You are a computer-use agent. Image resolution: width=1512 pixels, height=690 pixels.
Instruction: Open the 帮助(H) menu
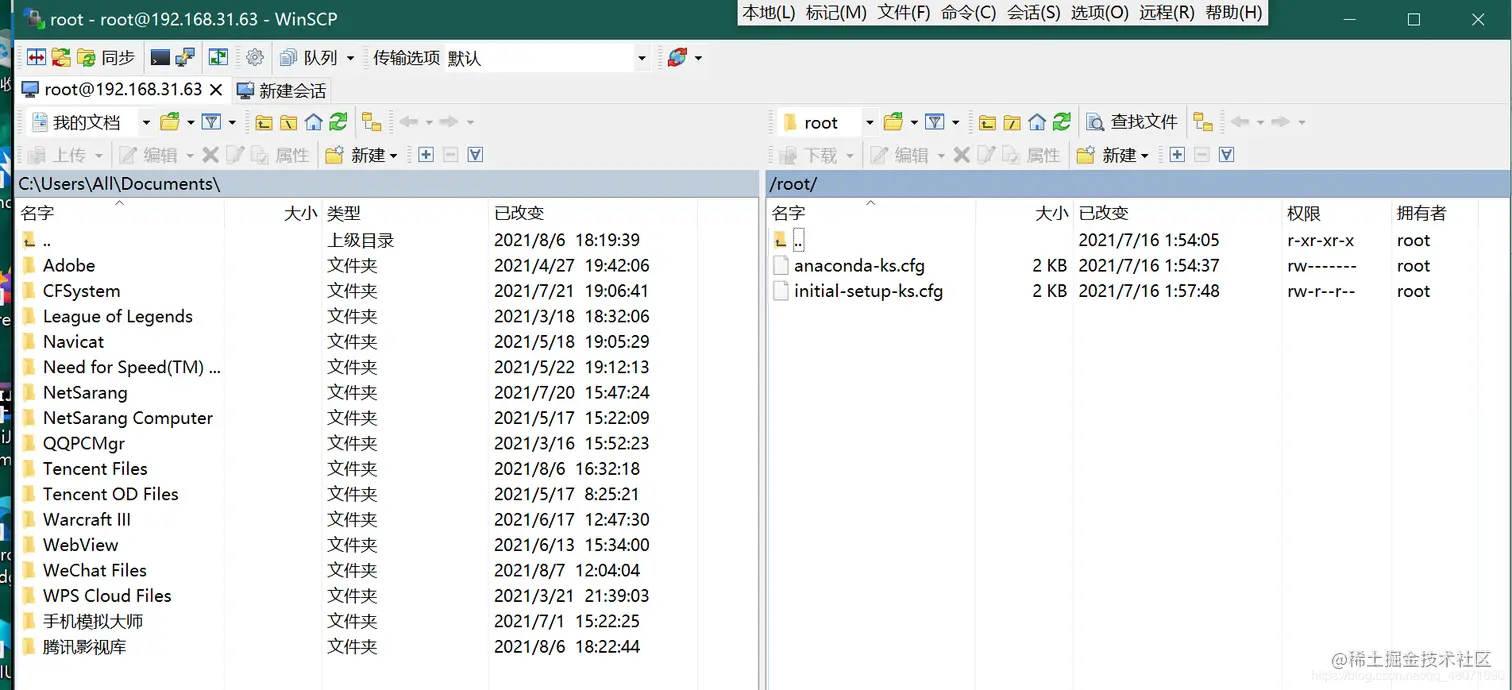click(1234, 13)
